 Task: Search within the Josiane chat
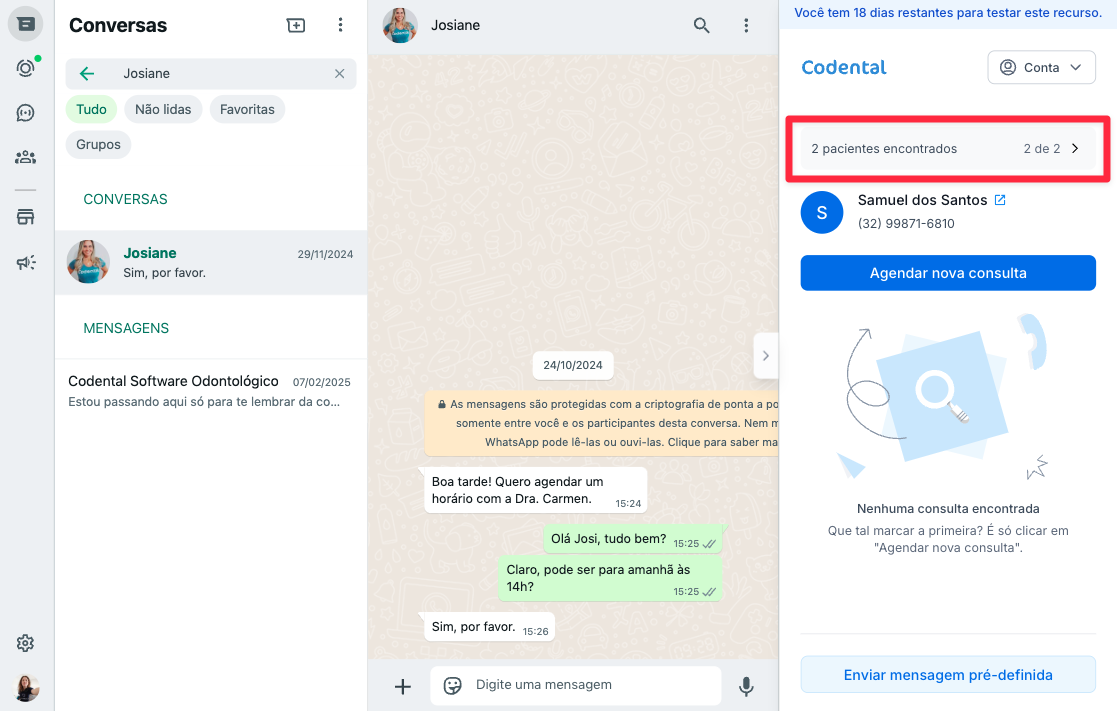click(702, 26)
